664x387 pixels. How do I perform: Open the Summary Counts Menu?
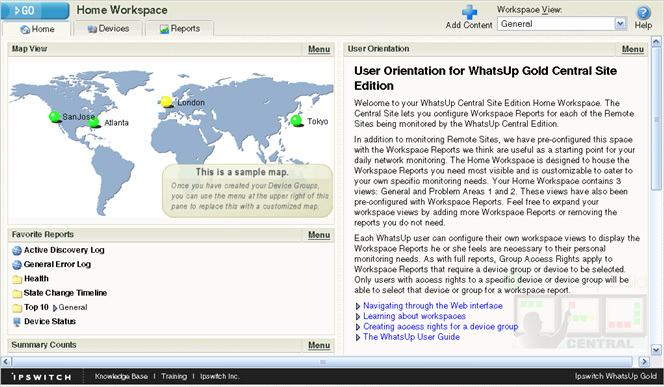coord(319,345)
